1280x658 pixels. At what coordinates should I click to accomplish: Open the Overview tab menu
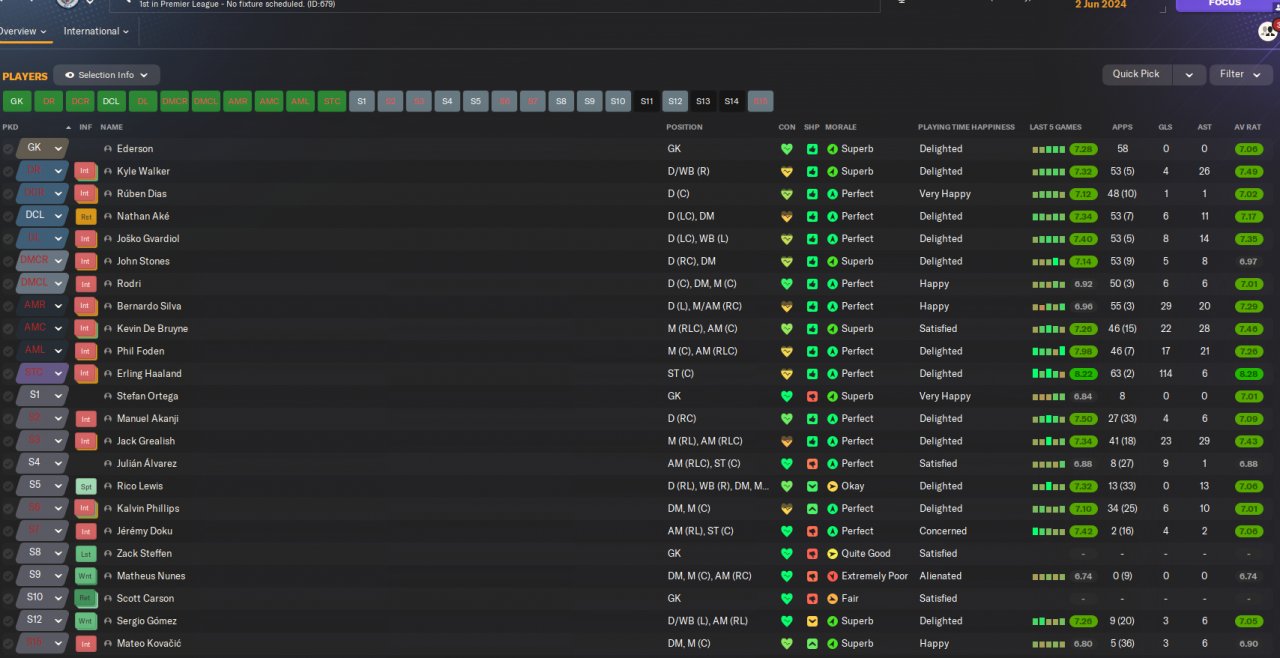tap(23, 31)
